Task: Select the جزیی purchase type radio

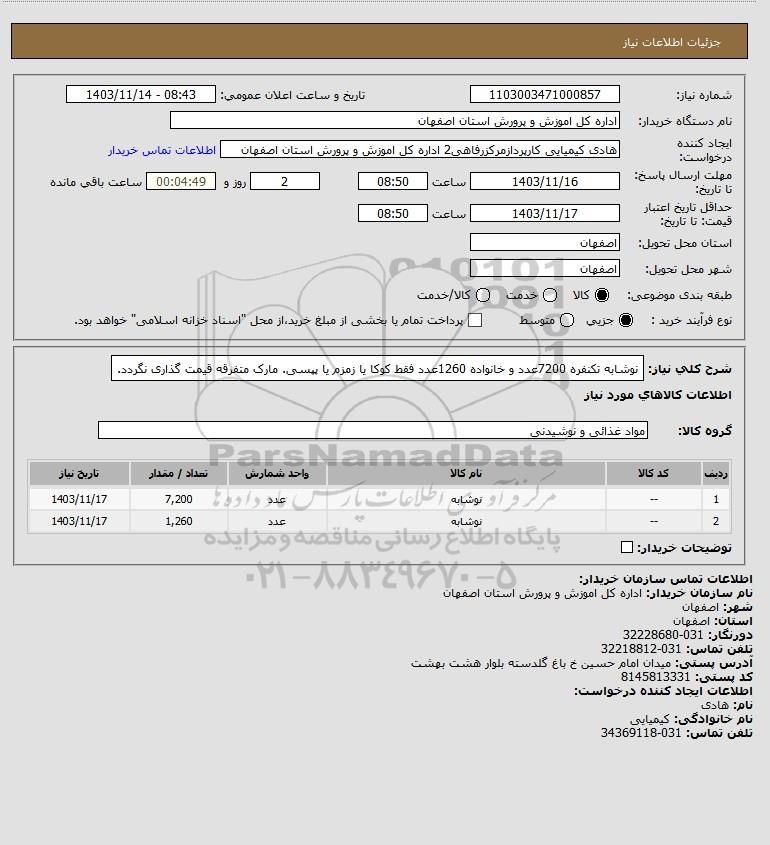Action: pos(626,320)
